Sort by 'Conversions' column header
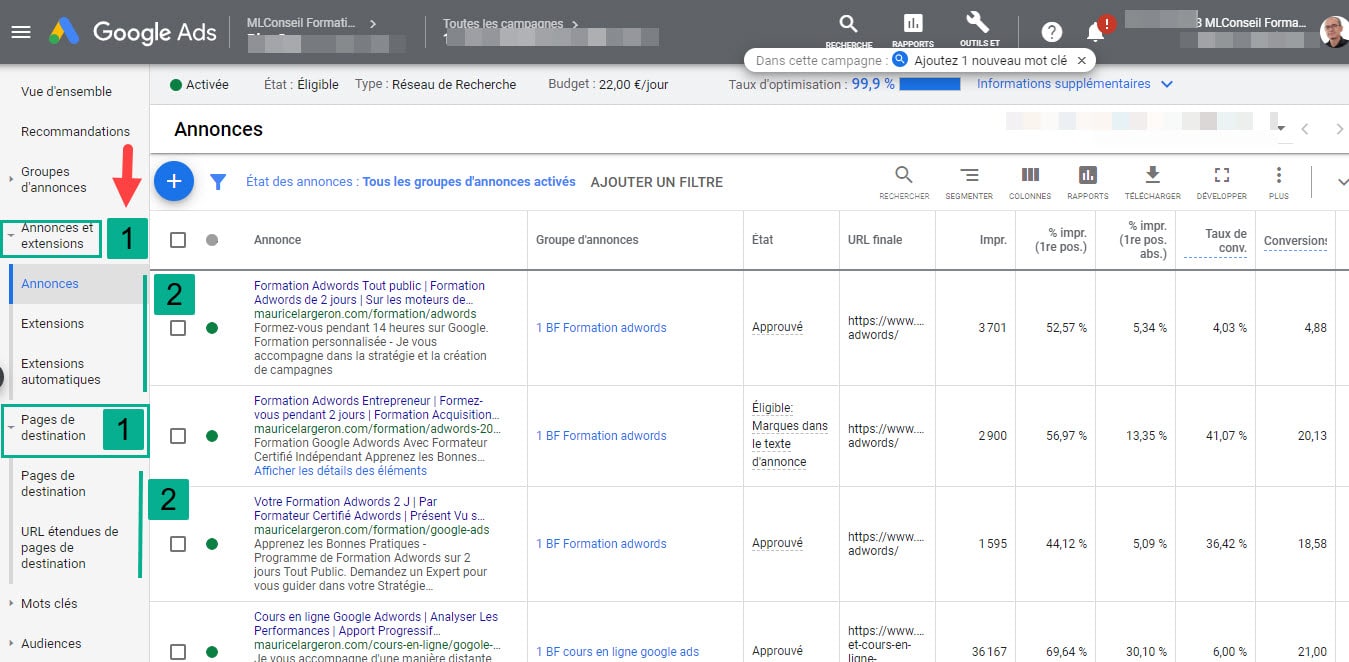 pyautogui.click(x=1295, y=241)
